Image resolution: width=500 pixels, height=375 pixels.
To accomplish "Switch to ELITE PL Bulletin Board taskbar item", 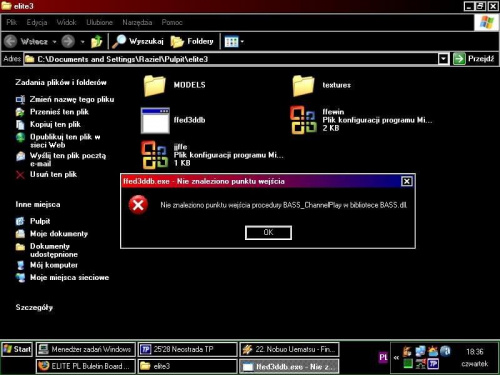I will [x=86, y=366].
